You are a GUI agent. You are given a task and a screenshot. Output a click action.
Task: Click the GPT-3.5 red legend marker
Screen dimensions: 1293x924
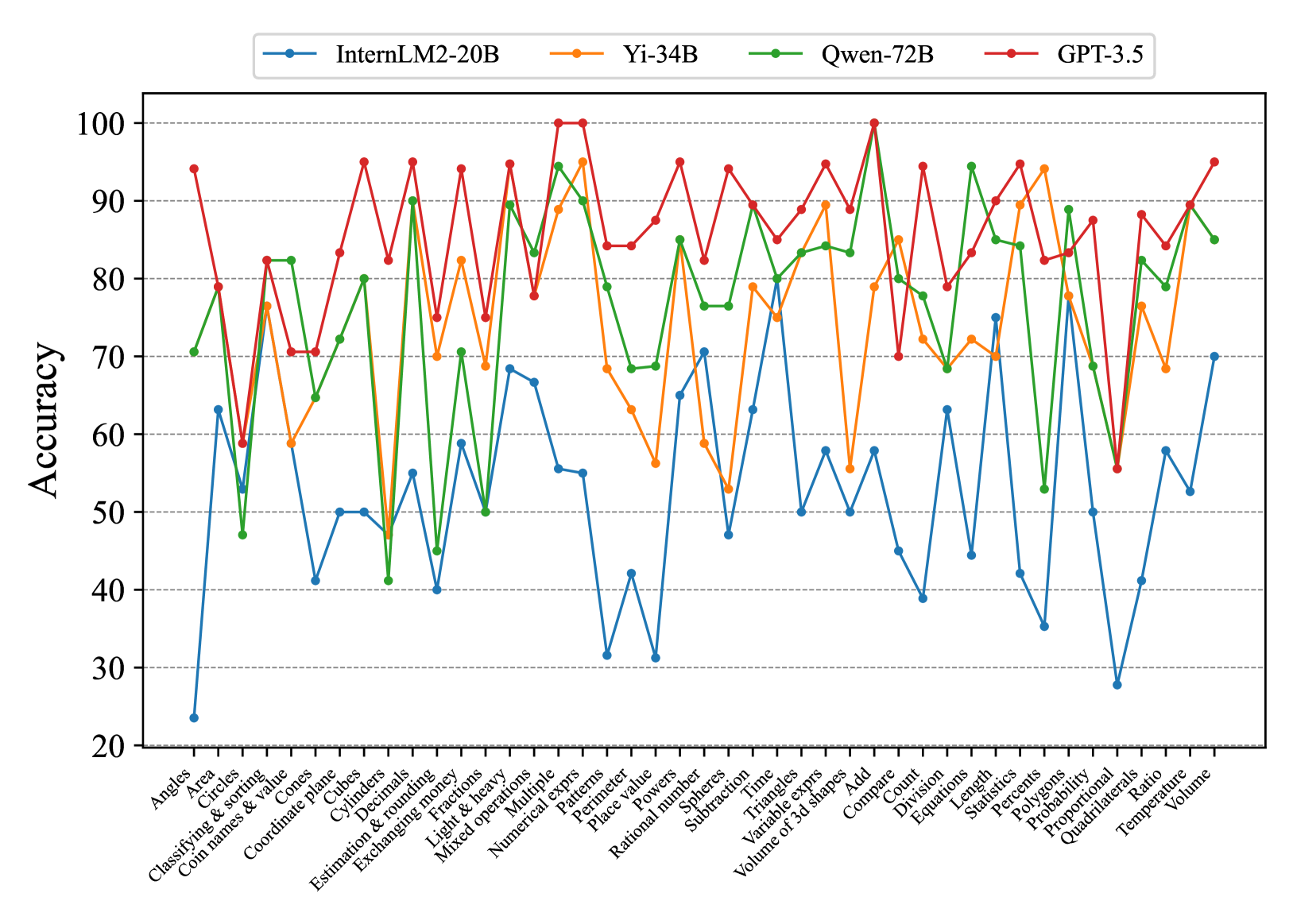[x=1011, y=54]
